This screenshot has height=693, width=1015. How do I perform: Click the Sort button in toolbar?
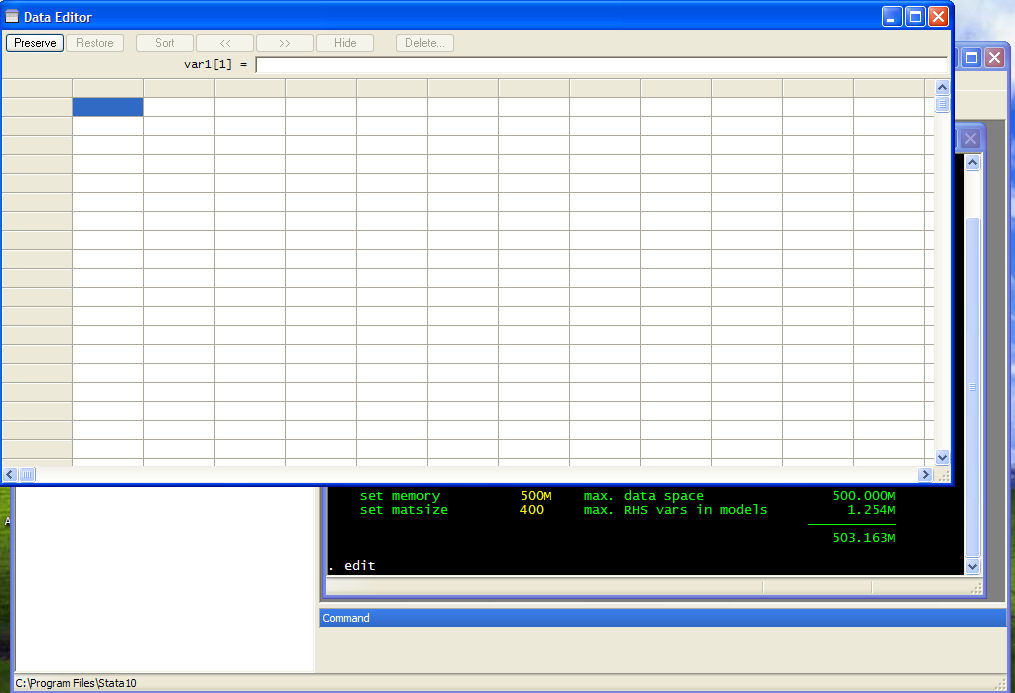165,43
